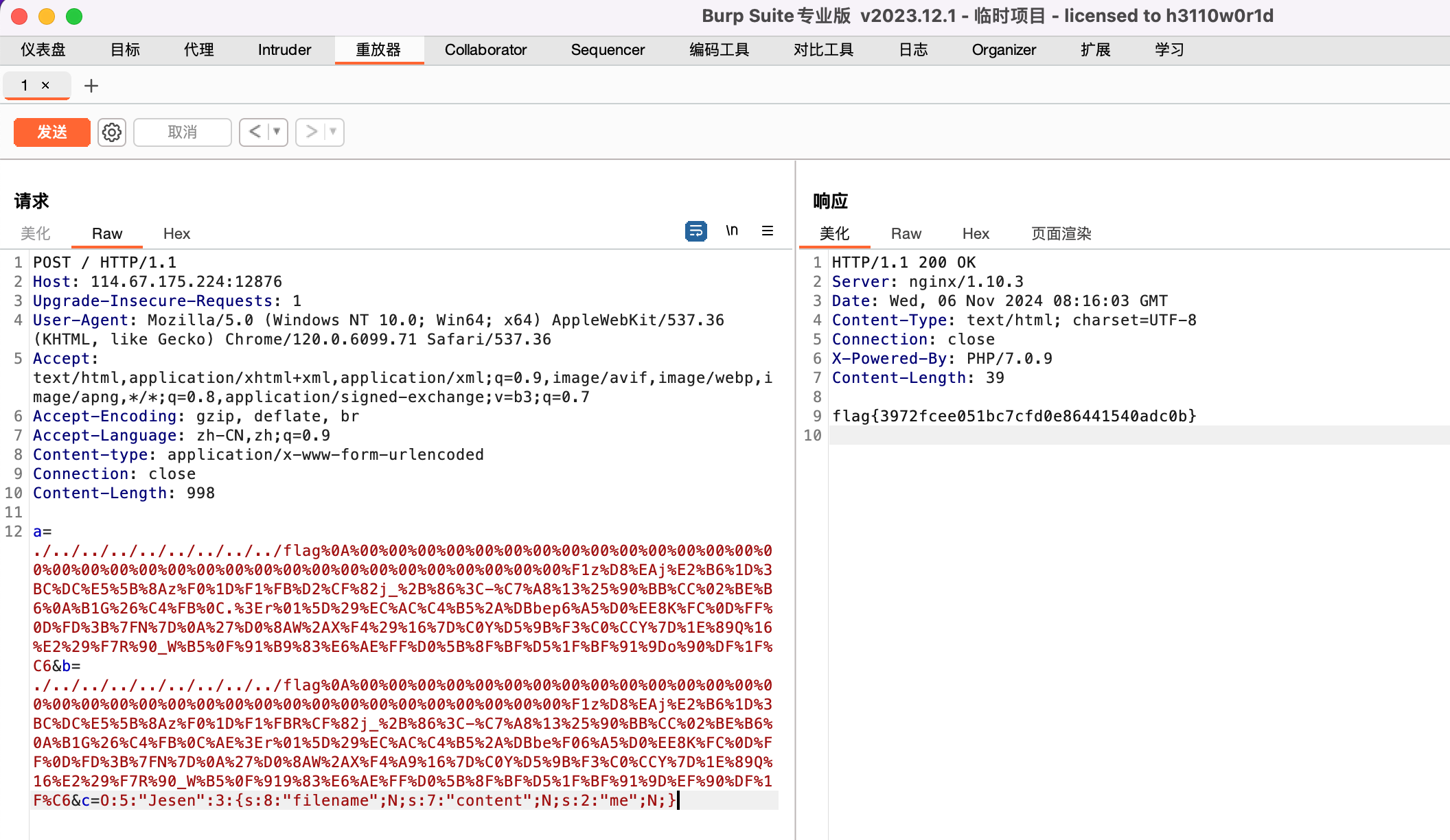Click the settings gear beside the 发送 button
The height and width of the screenshot is (840, 1450).
(x=111, y=132)
